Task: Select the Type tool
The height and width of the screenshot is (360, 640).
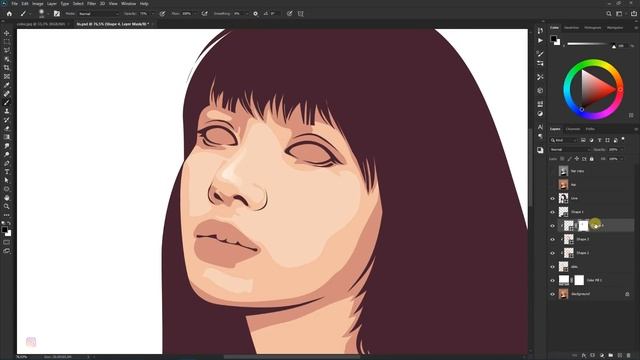Action: 7,172
